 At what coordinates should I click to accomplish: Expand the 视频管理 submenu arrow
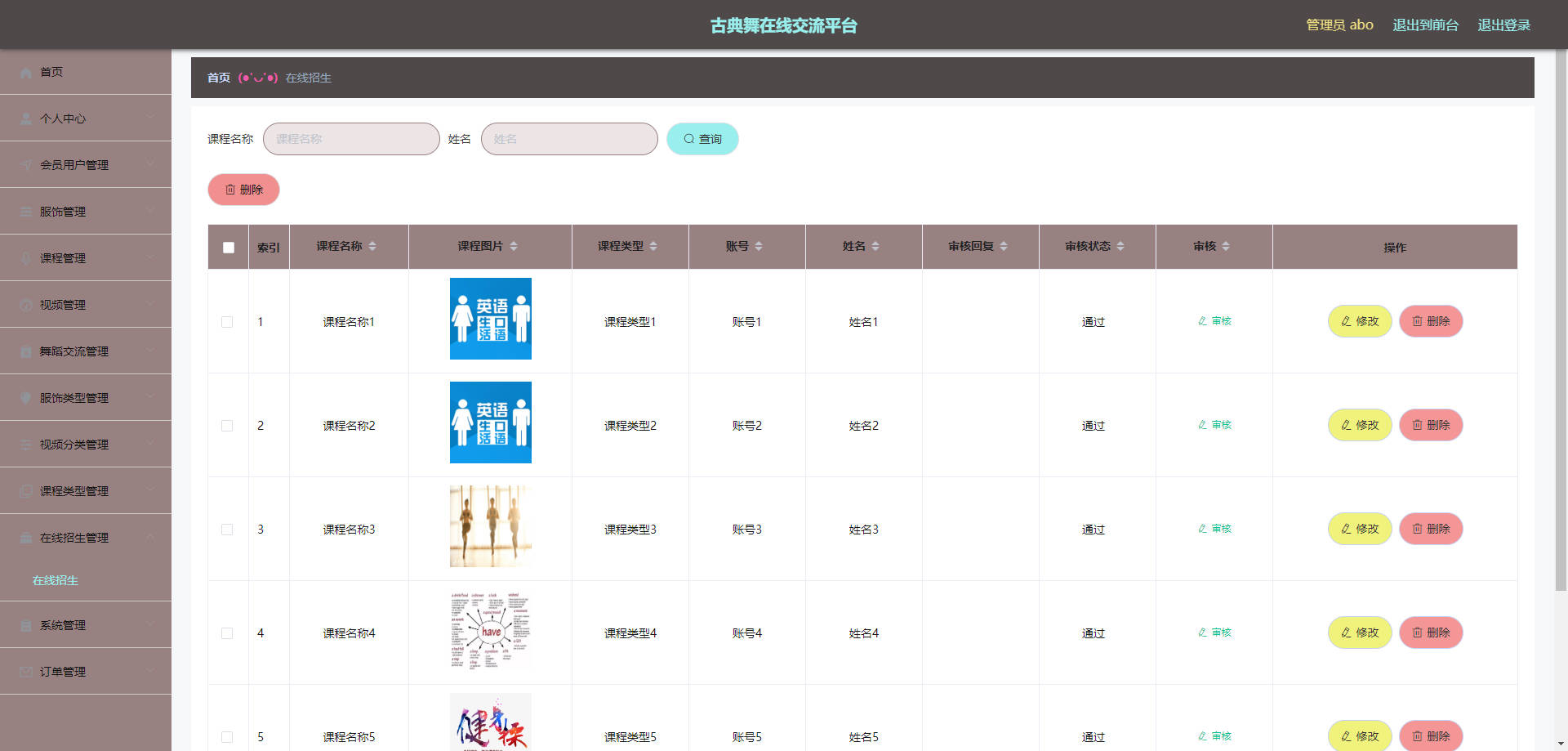[150, 304]
